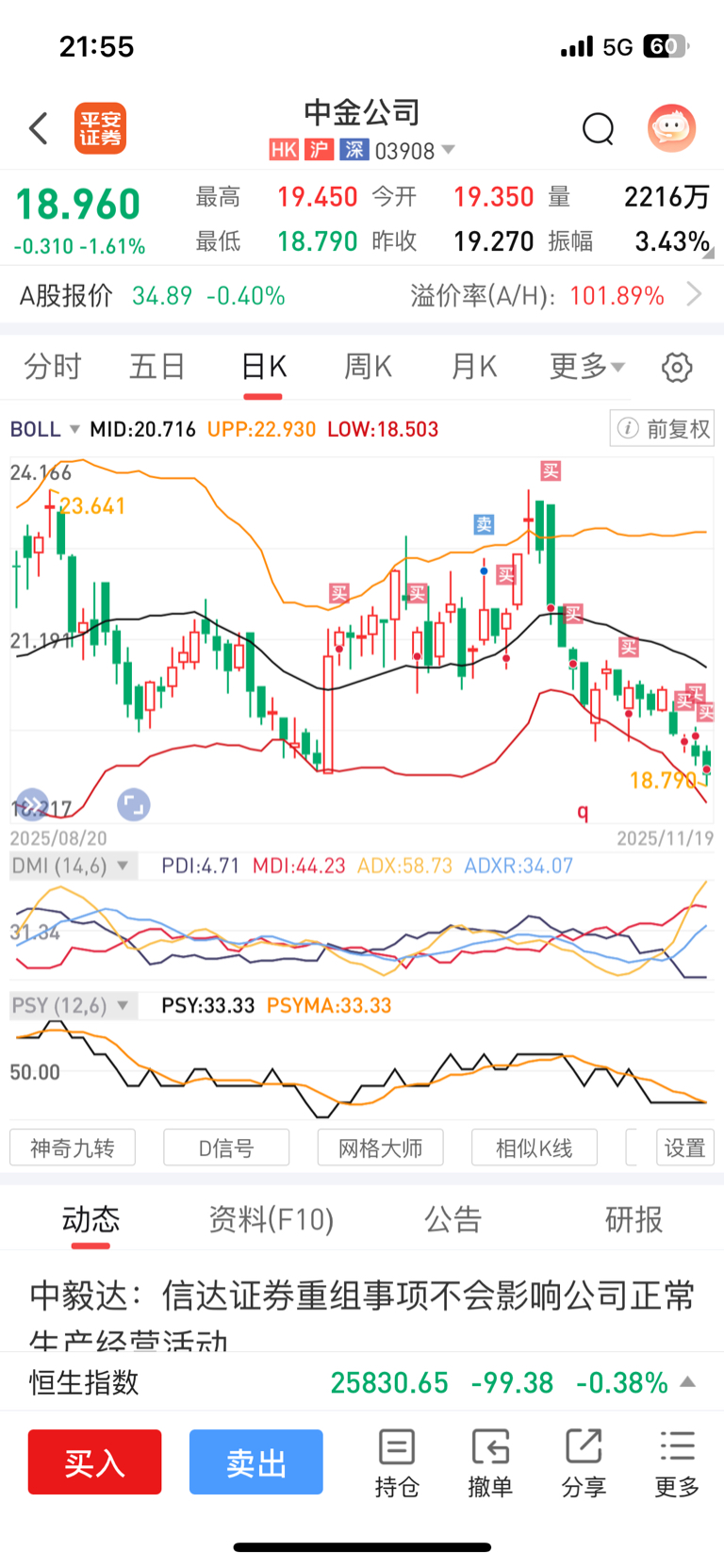Tap the 沪 market tag
The height and width of the screenshot is (1568, 724).
(x=320, y=150)
